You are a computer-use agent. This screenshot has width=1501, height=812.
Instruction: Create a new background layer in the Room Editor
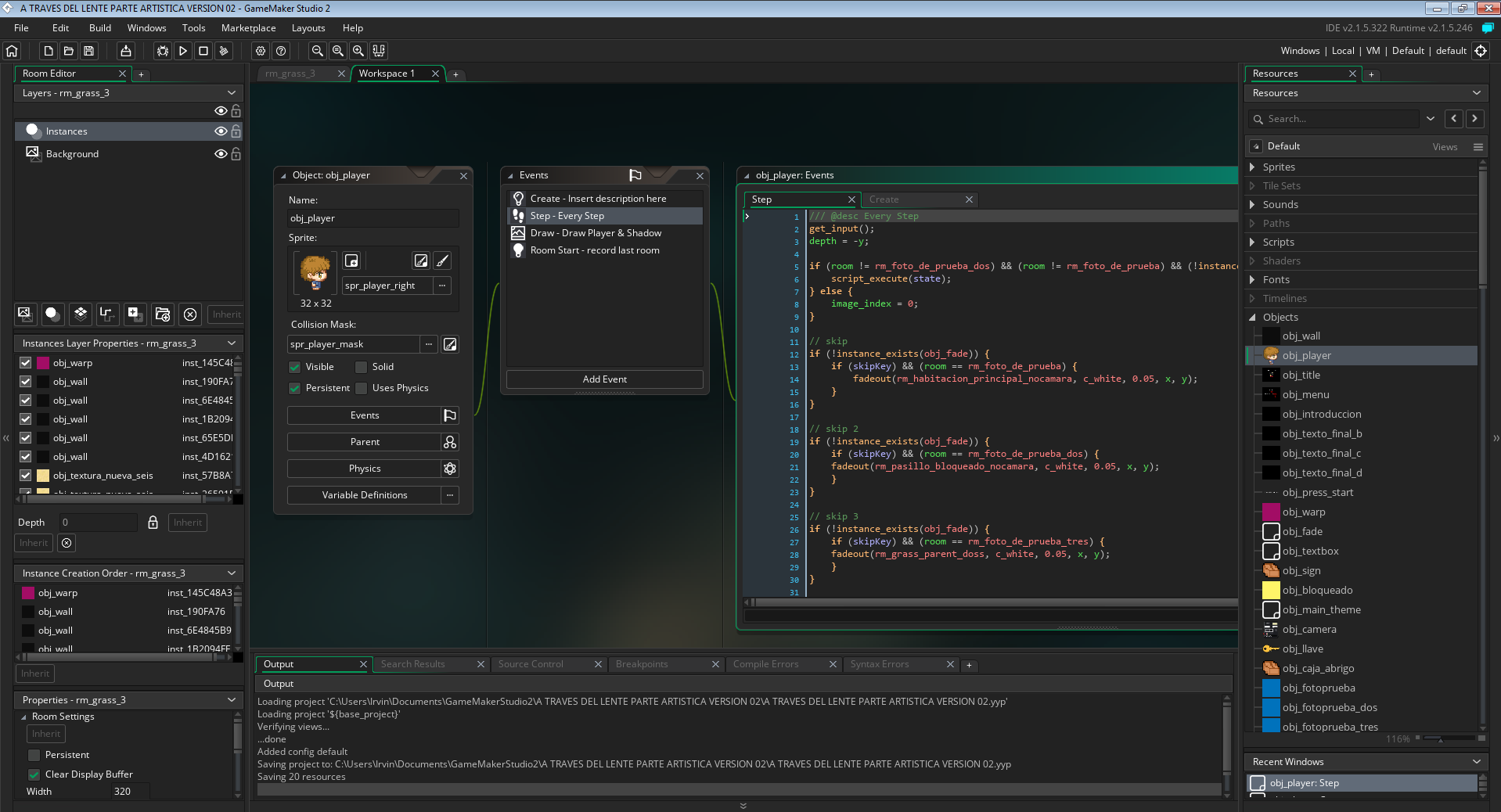25,314
